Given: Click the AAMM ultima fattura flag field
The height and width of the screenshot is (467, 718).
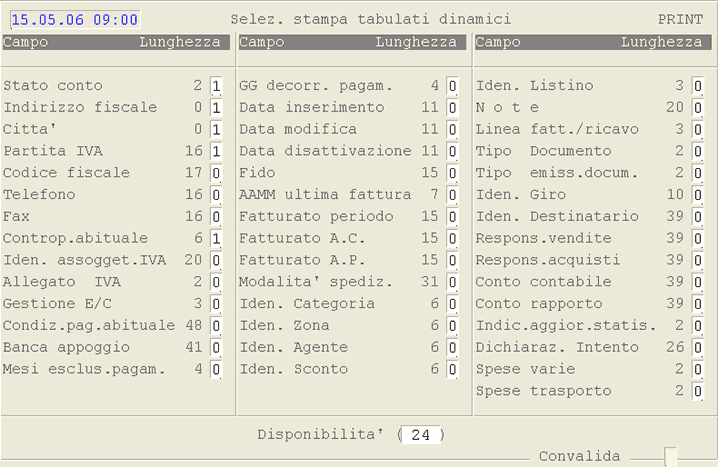Looking at the screenshot, I should pos(452,195).
